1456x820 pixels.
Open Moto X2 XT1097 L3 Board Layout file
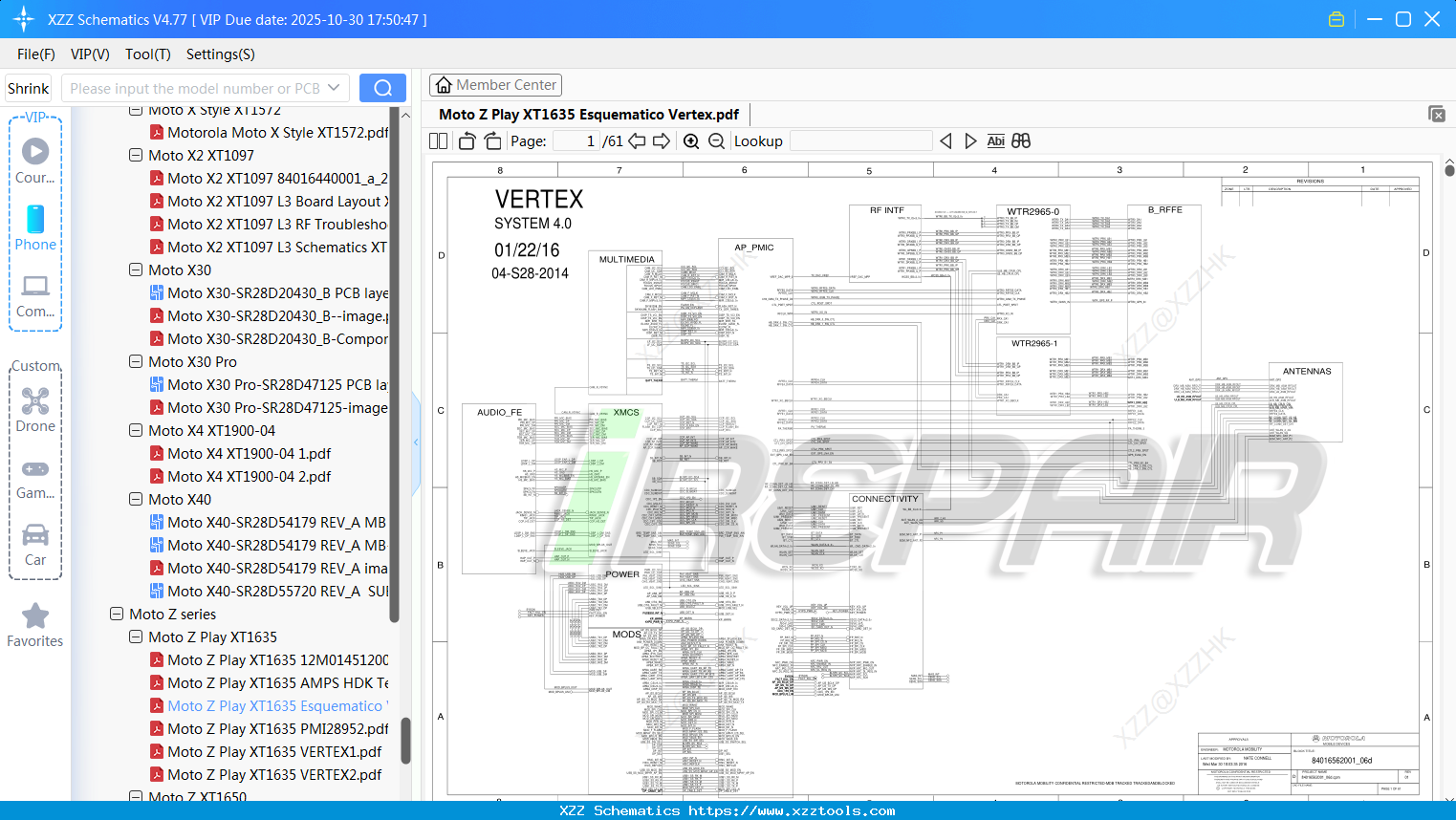tap(278, 202)
